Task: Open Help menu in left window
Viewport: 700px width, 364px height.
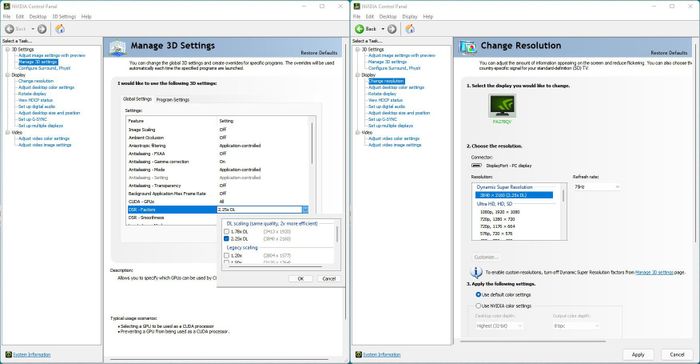Action: (86, 17)
